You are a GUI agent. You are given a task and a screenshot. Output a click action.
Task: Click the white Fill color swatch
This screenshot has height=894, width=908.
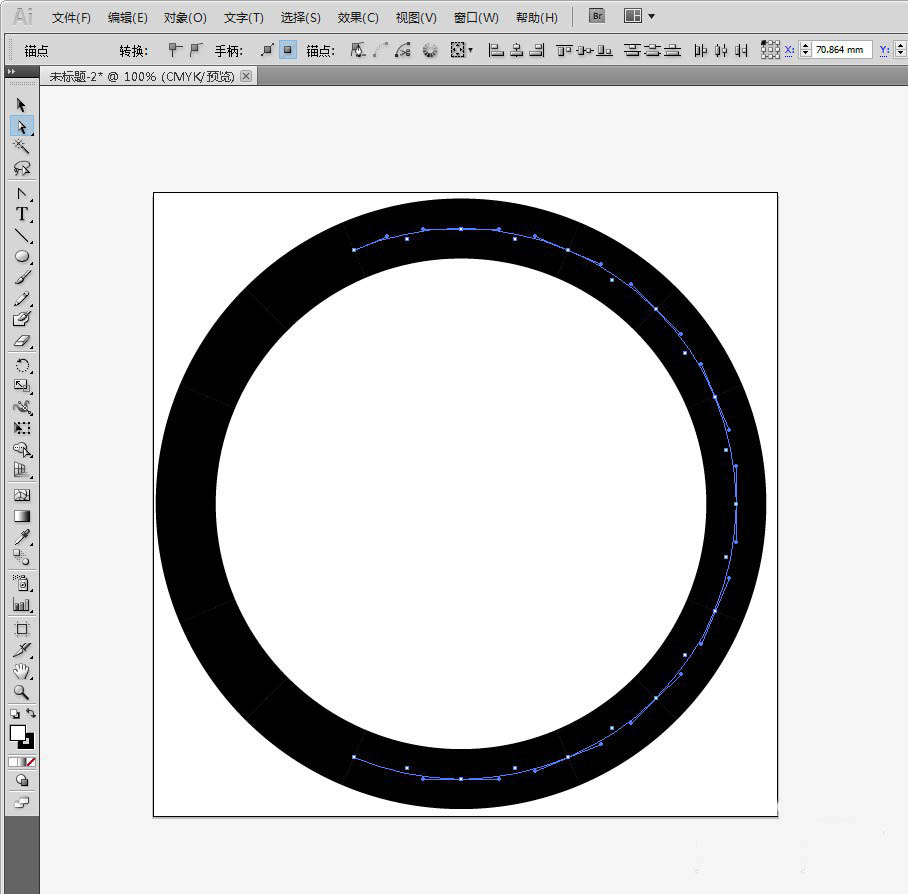(17, 733)
